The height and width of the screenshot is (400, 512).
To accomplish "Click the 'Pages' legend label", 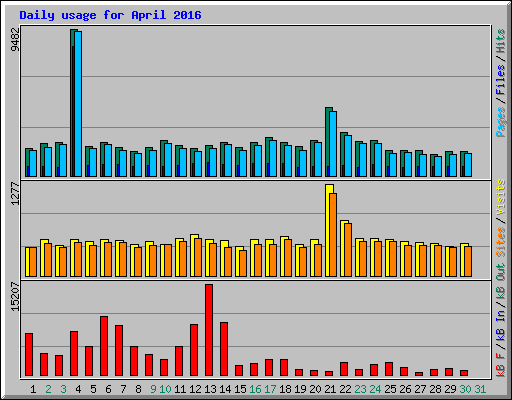I will (x=501, y=122).
